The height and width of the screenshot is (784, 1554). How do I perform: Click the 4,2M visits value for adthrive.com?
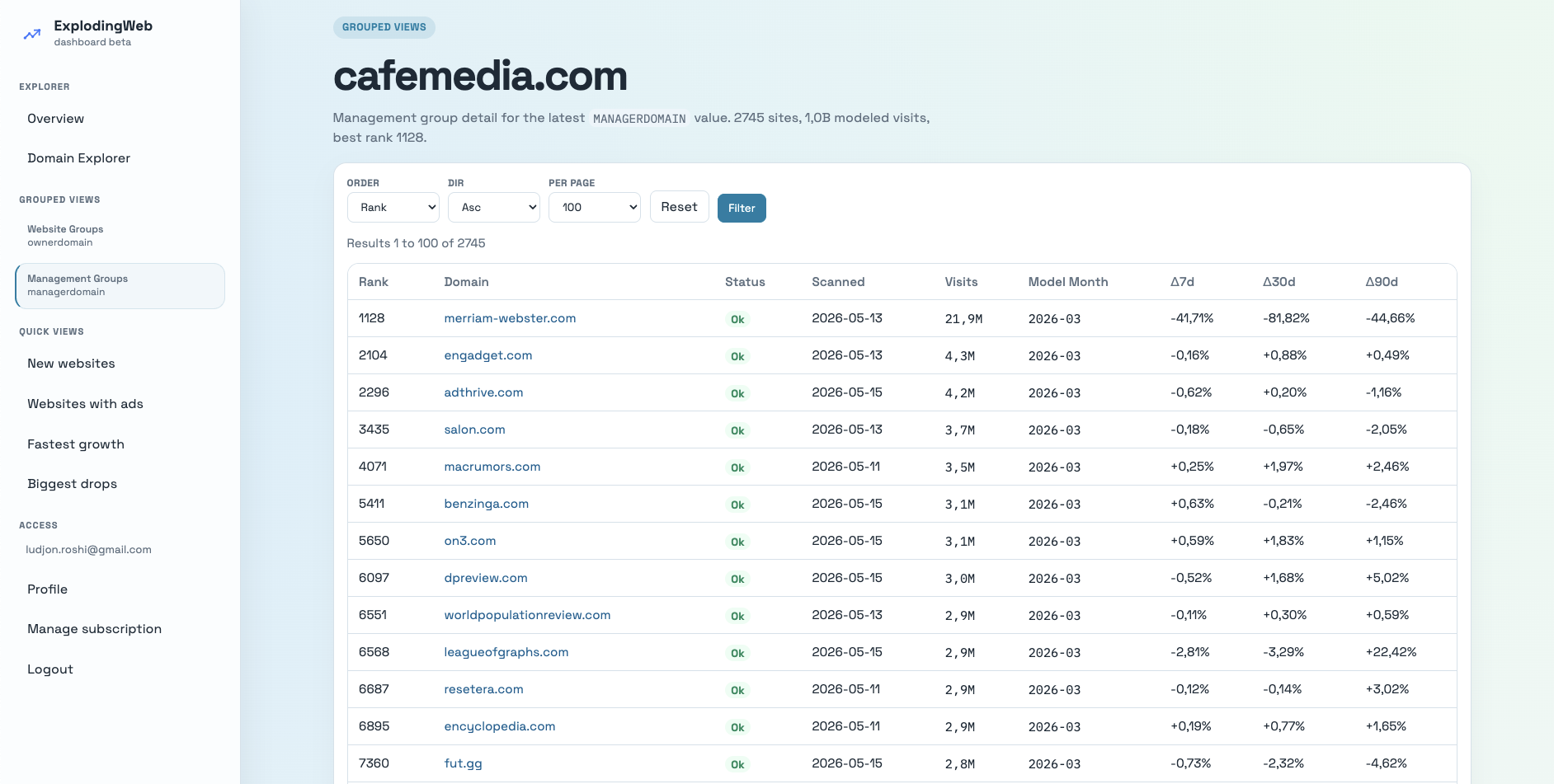pyautogui.click(x=960, y=393)
